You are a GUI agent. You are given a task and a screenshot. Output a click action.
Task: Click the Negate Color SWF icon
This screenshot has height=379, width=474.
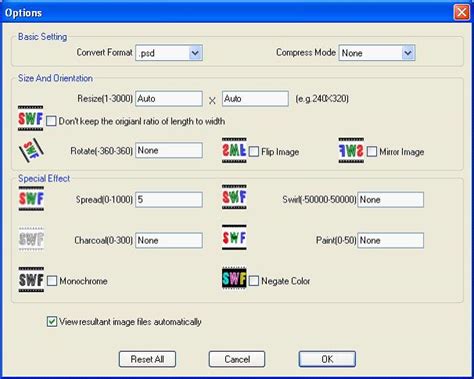click(x=234, y=278)
